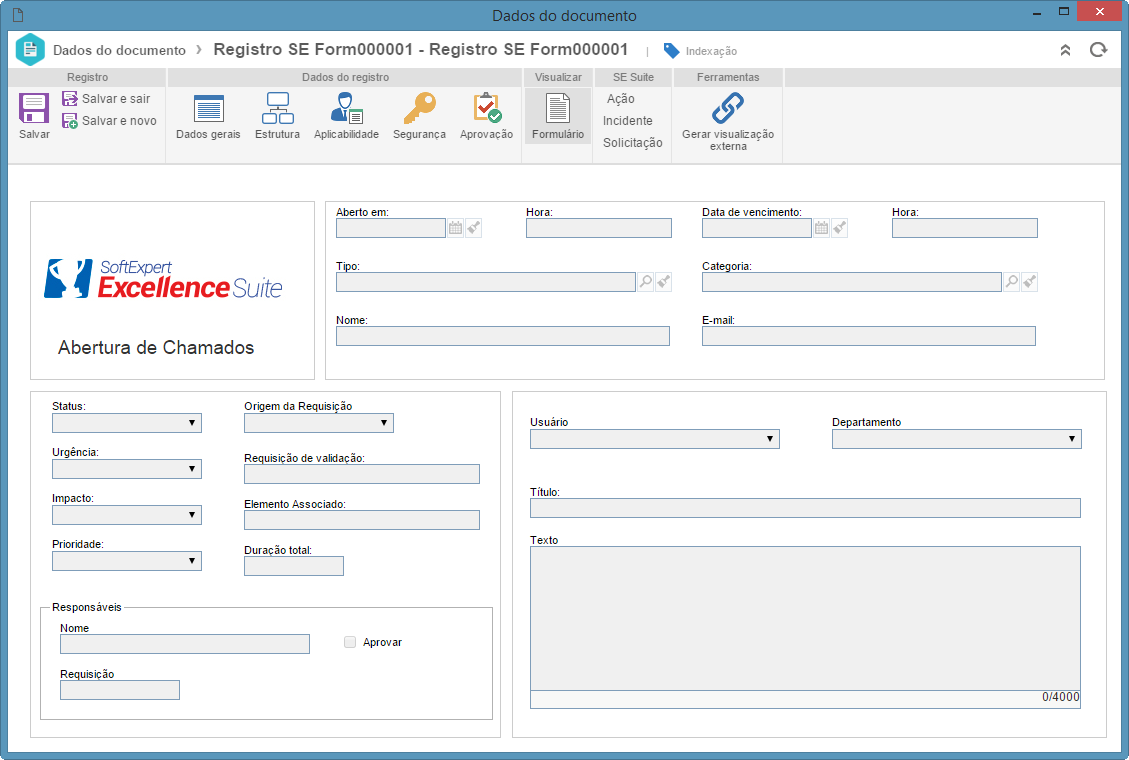Screen dimensions: 1129x760
Task: Open the Estrutura icon
Action: point(277,108)
